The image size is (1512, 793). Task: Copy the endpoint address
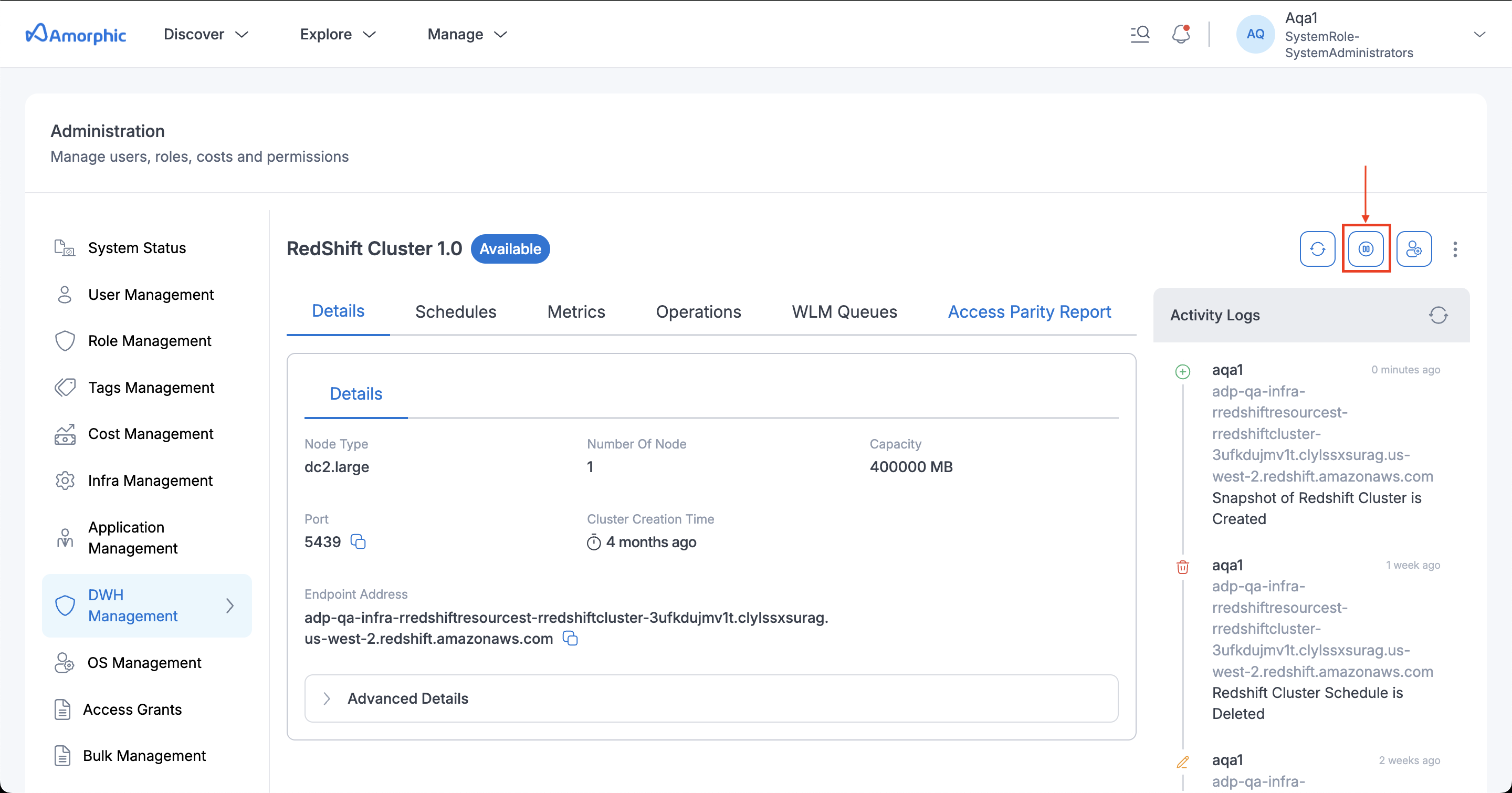coord(570,638)
